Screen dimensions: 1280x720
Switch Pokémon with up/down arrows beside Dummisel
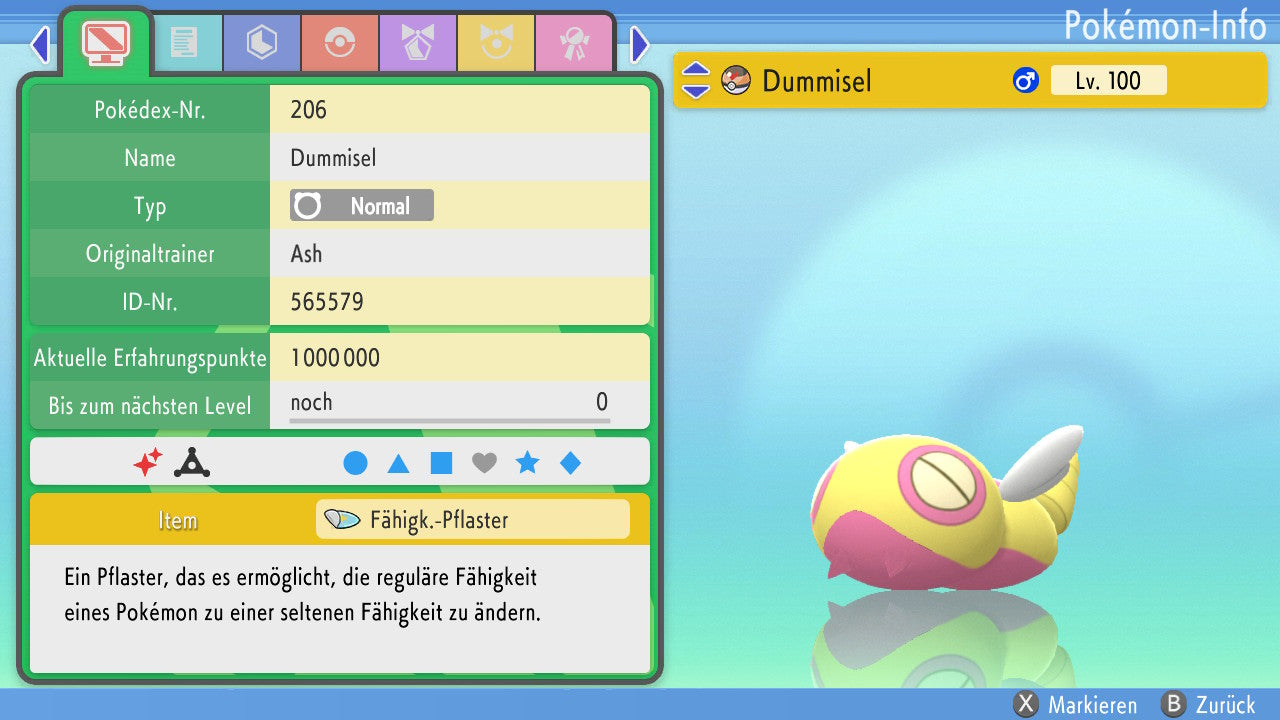[696, 81]
